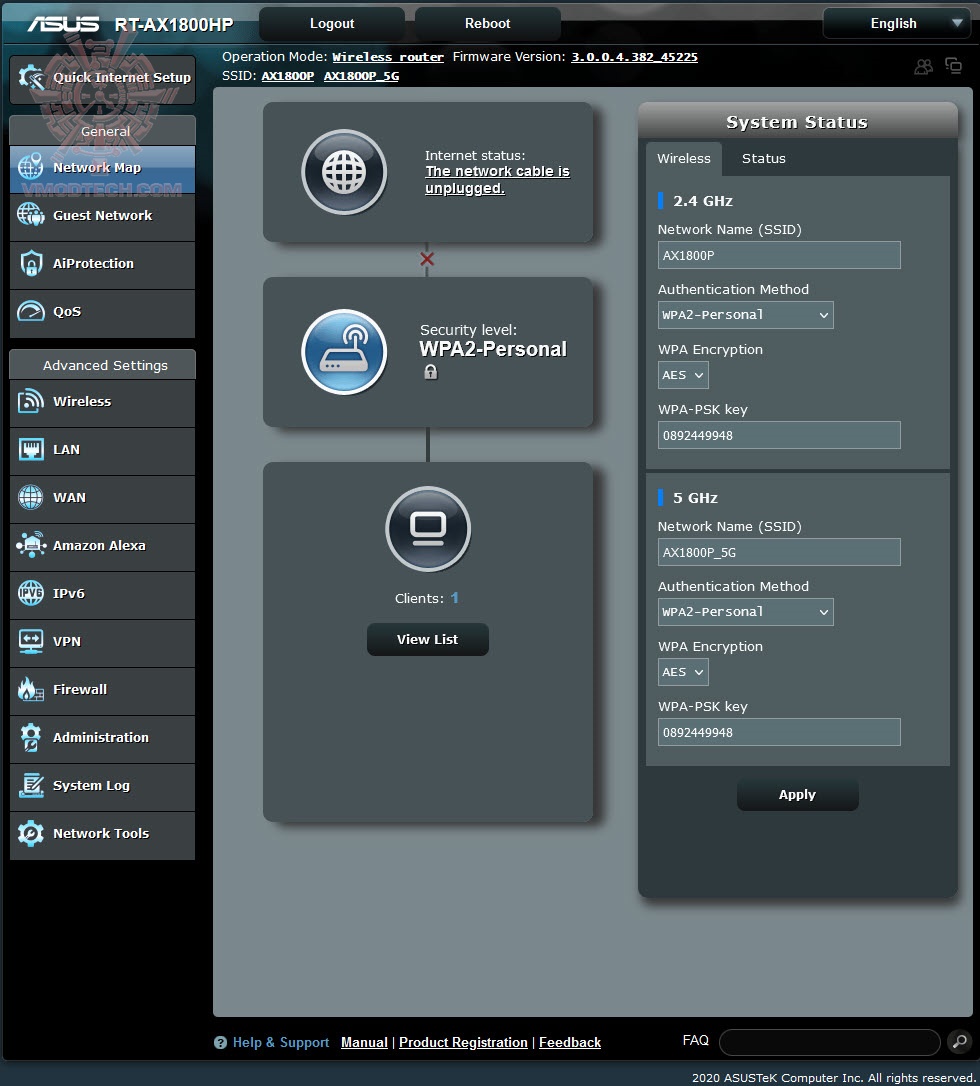This screenshot has width=980, height=1086.
Task: Click the Apply button
Action: point(797,794)
